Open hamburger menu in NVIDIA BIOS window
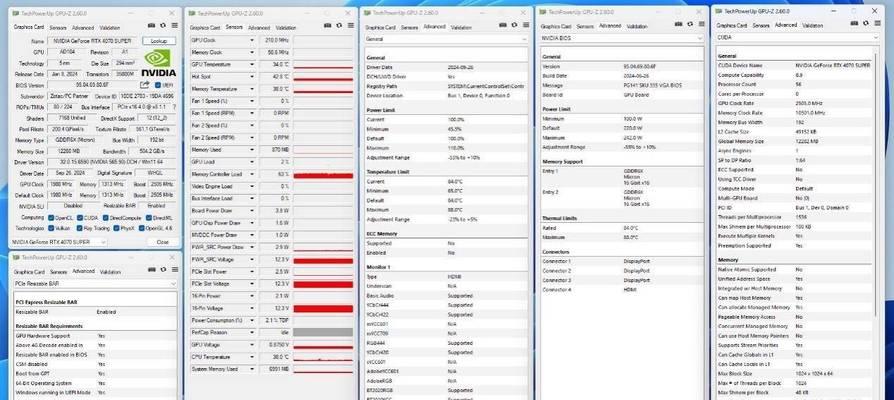 tap(702, 25)
